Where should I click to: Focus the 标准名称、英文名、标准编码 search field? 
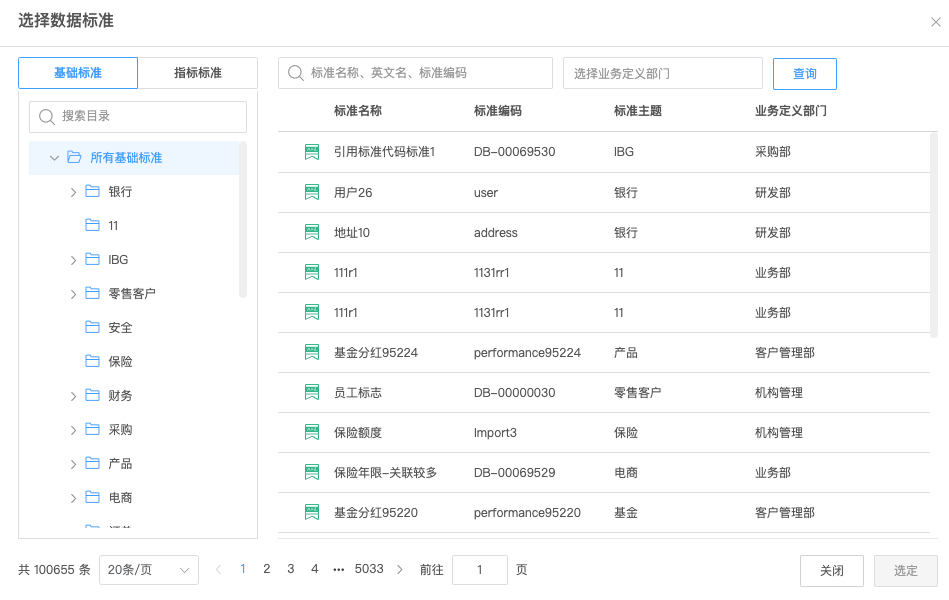415,73
